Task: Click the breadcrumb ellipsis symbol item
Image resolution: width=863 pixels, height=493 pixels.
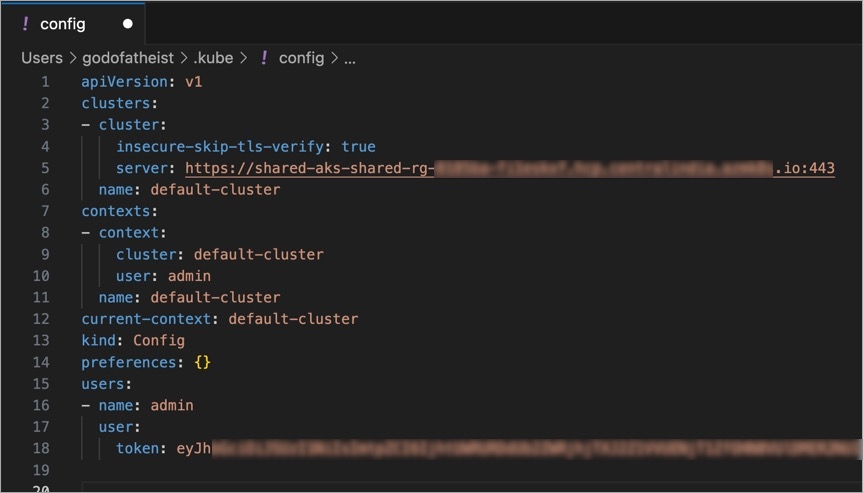Action: (x=349, y=58)
